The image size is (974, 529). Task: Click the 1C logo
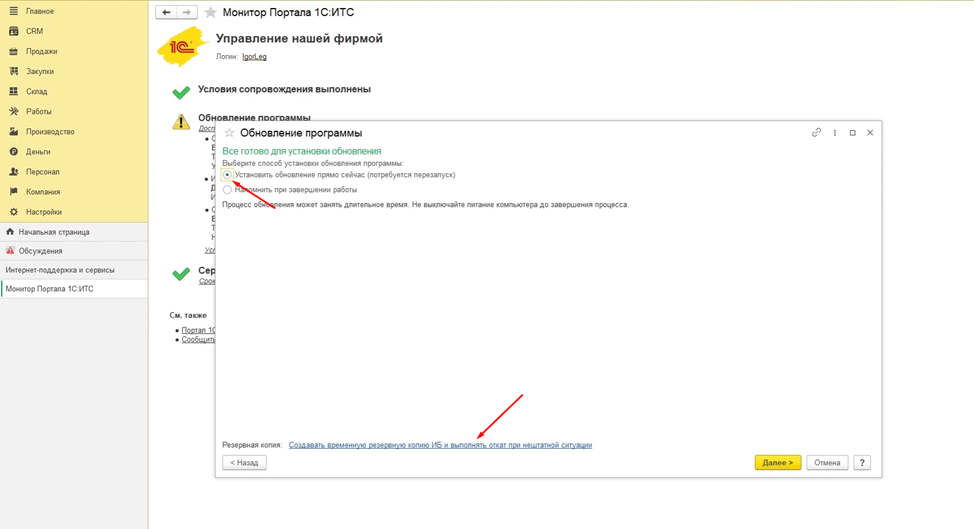(181, 47)
